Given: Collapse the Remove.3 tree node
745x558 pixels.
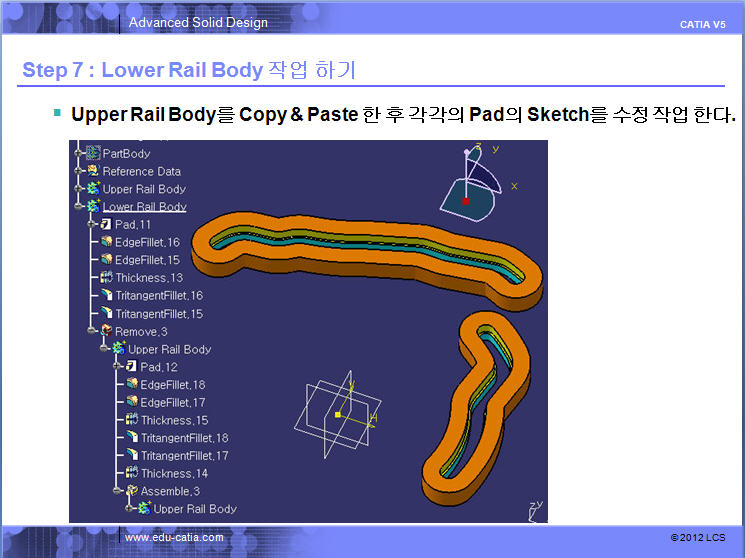Looking at the screenshot, I should (92, 331).
